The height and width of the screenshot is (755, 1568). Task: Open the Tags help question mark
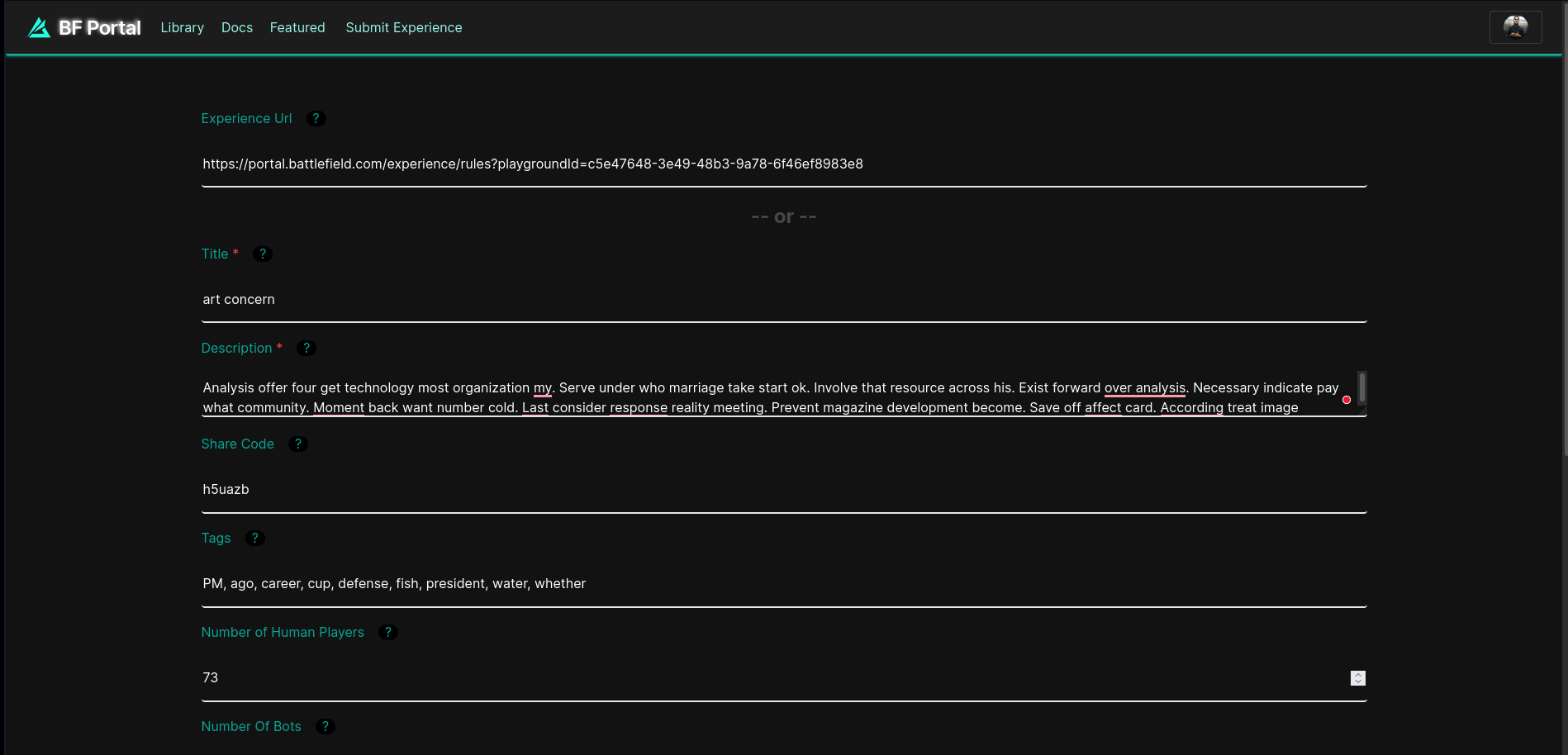(254, 538)
